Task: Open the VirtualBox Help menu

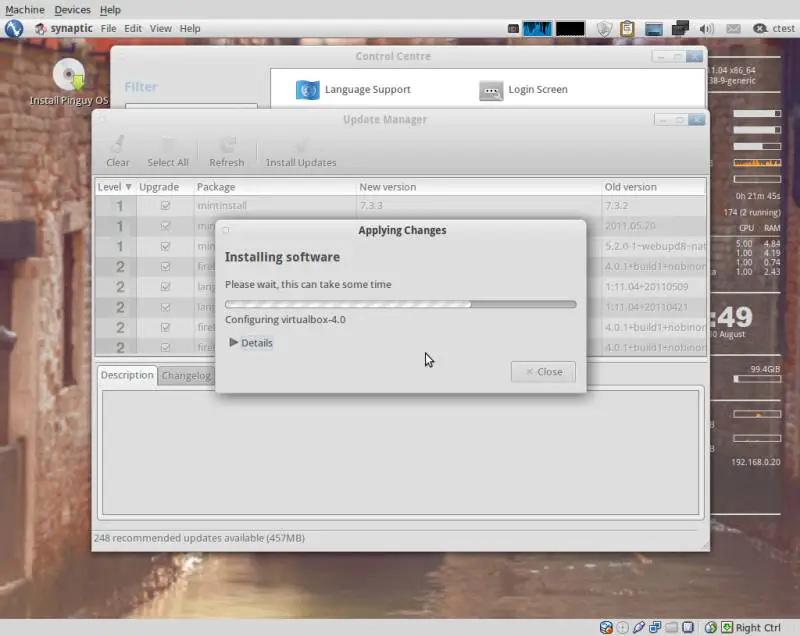Action: [110, 10]
